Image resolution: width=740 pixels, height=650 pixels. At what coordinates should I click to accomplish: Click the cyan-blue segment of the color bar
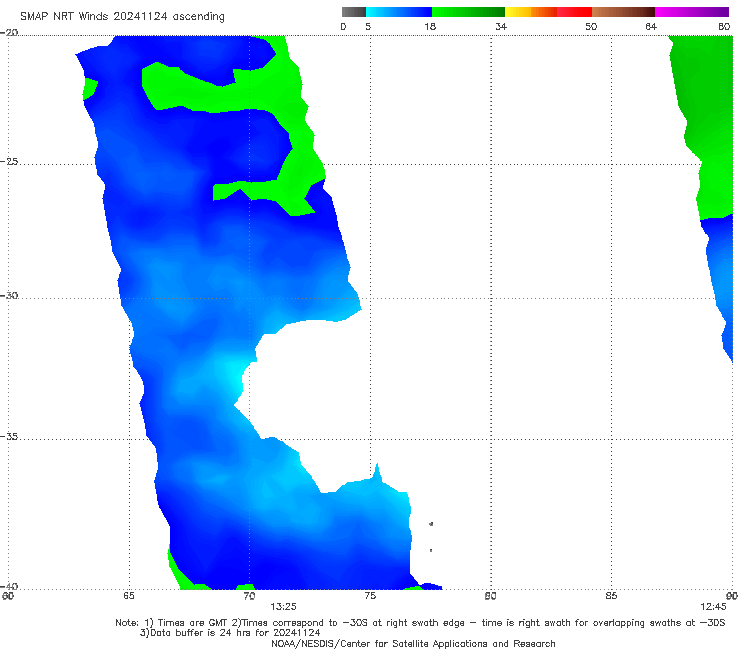click(399, 12)
